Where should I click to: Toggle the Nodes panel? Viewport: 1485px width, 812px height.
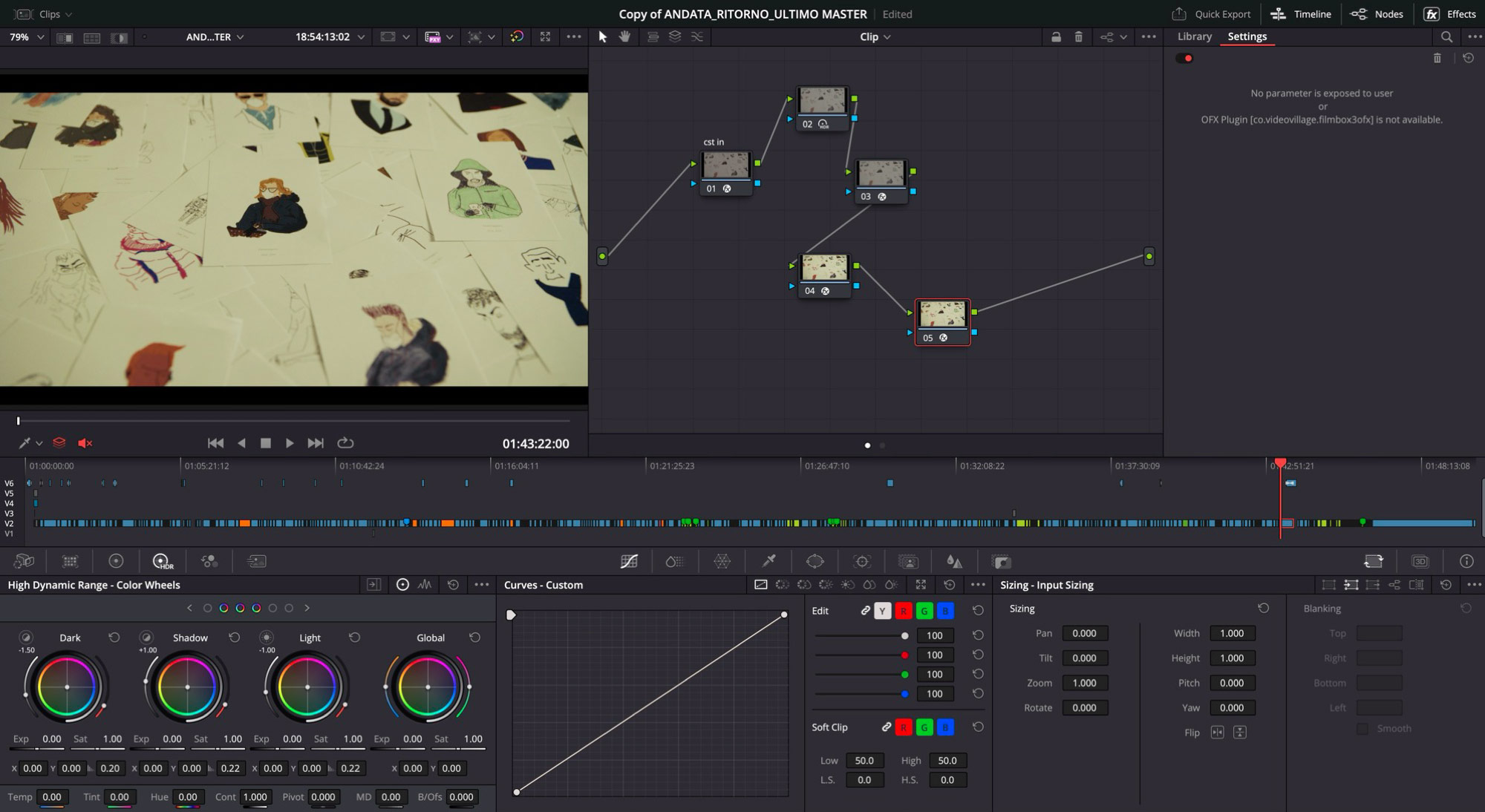point(1377,14)
